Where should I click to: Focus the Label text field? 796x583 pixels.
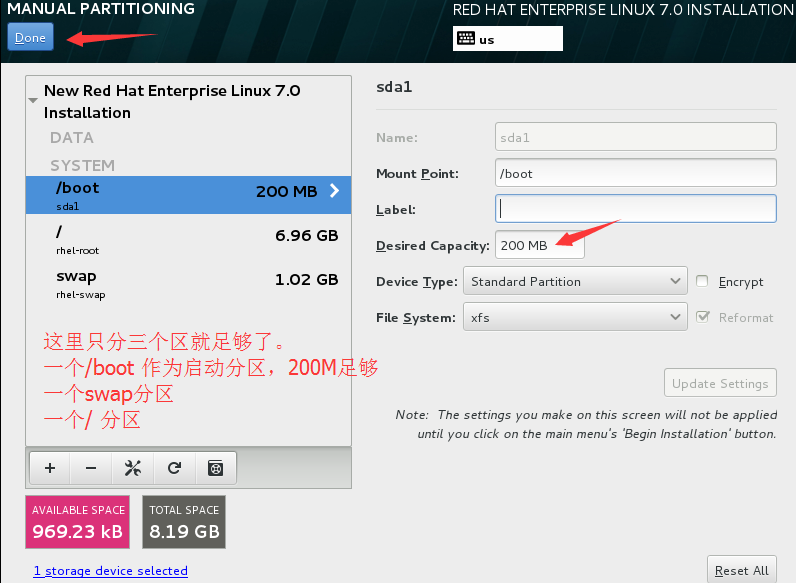tap(636, 208)
